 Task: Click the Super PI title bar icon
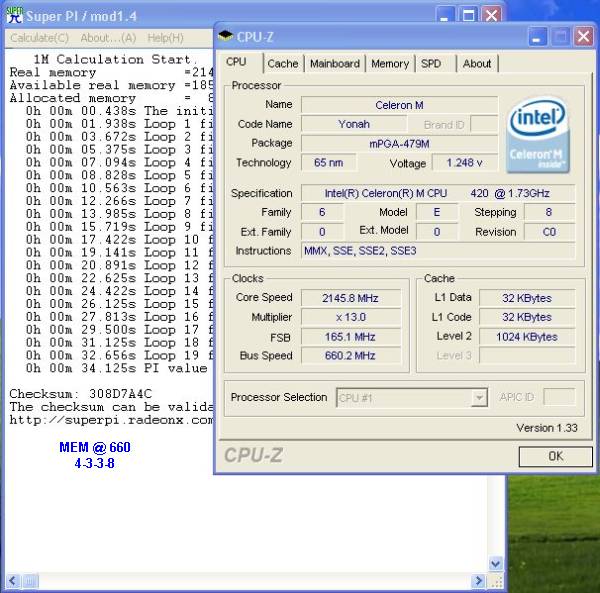(15, 15)
